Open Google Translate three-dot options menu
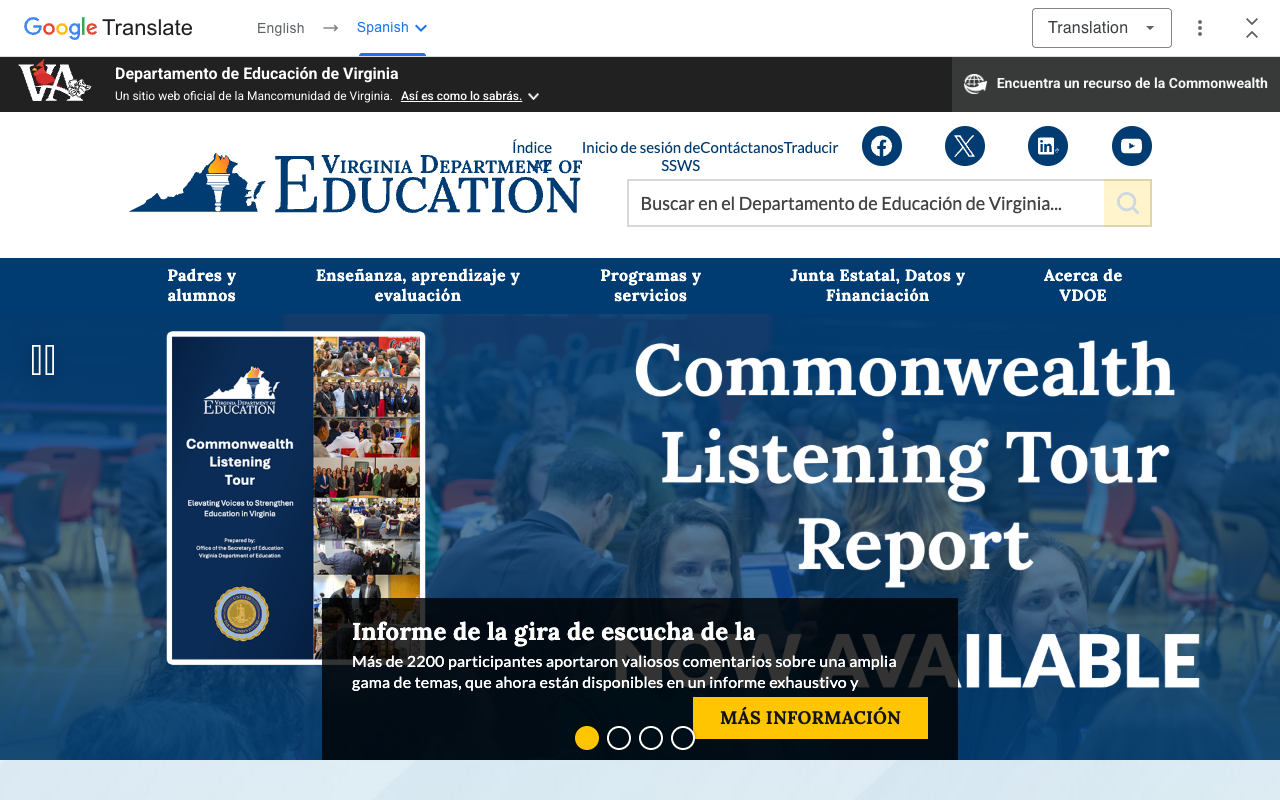This screenshot has height=800, width=1280. 1200,28
